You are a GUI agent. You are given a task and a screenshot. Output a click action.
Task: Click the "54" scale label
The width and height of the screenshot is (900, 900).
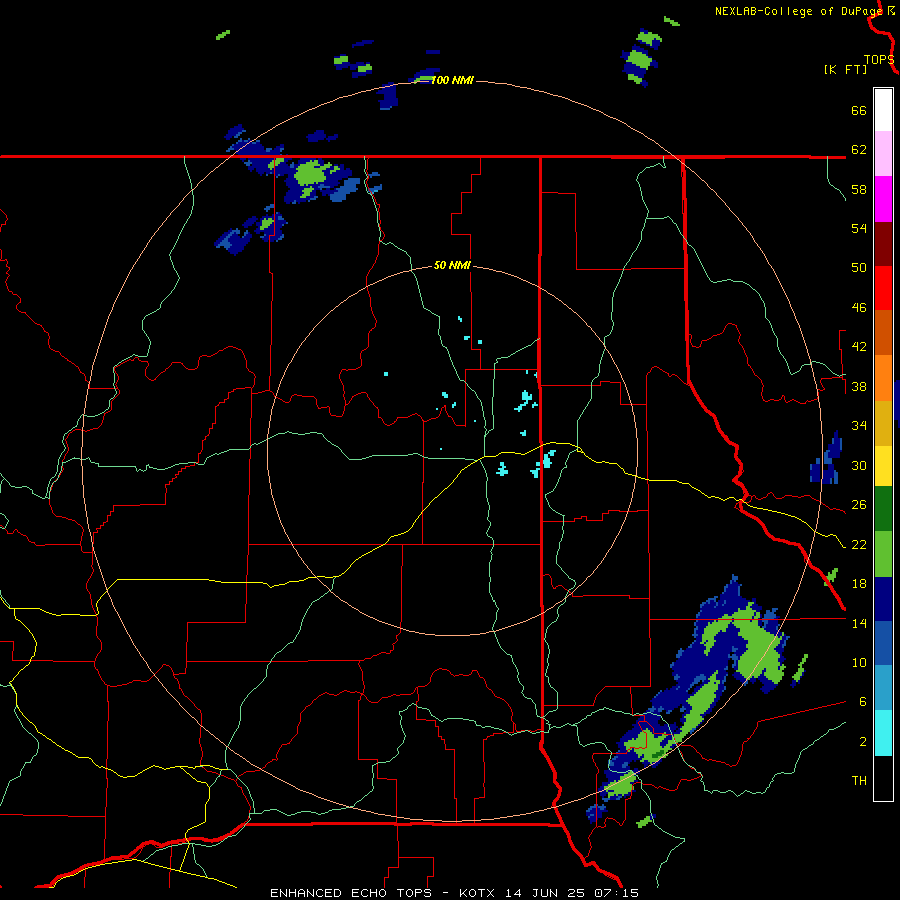pos(859,228)
